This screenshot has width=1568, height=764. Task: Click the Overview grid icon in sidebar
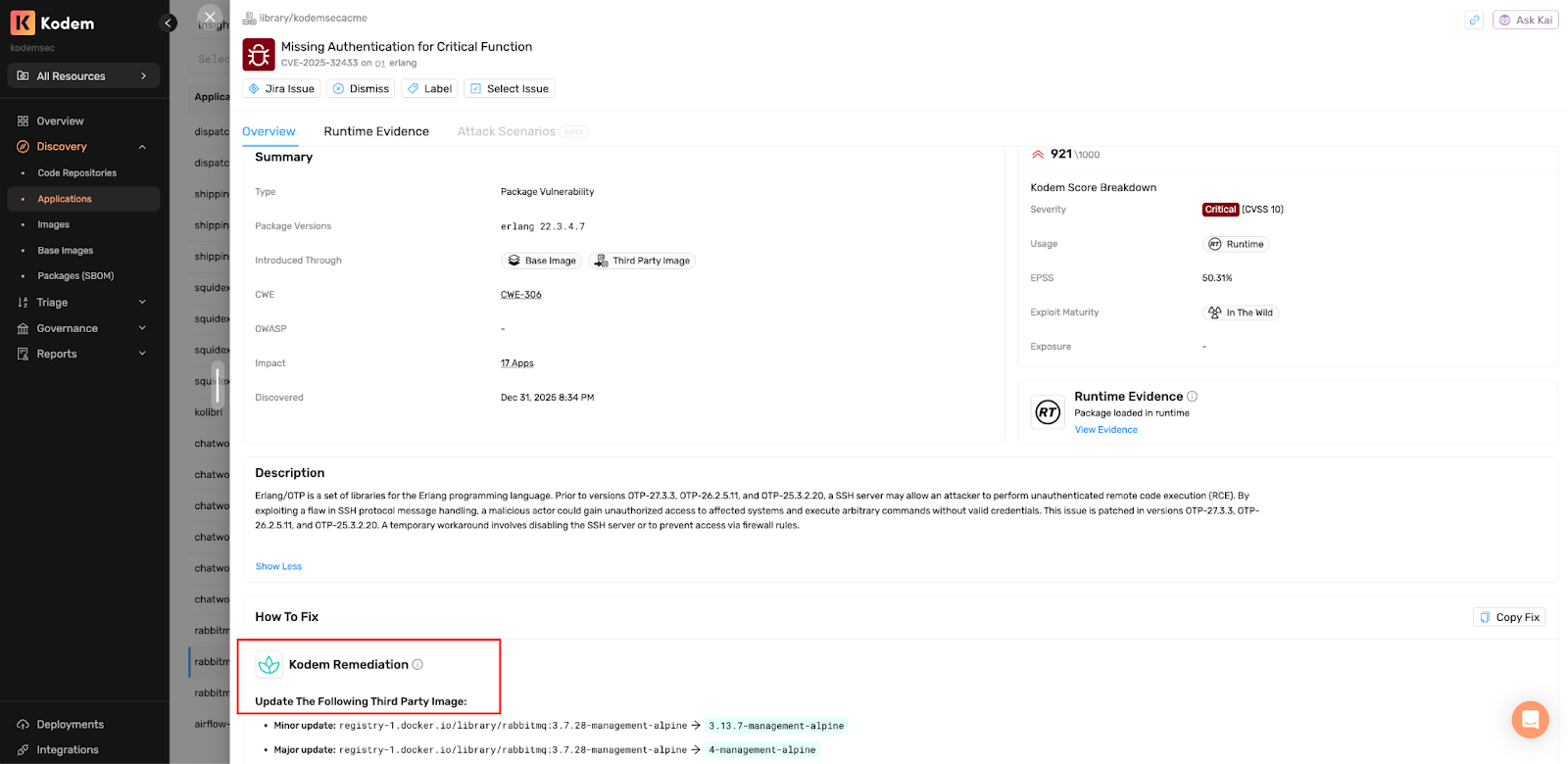click(23, 121)
